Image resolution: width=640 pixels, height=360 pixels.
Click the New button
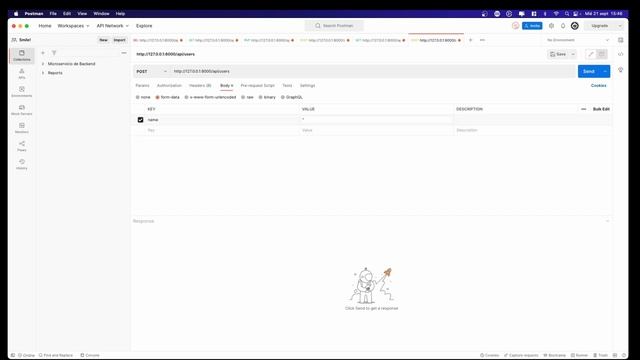coord(104,40)
